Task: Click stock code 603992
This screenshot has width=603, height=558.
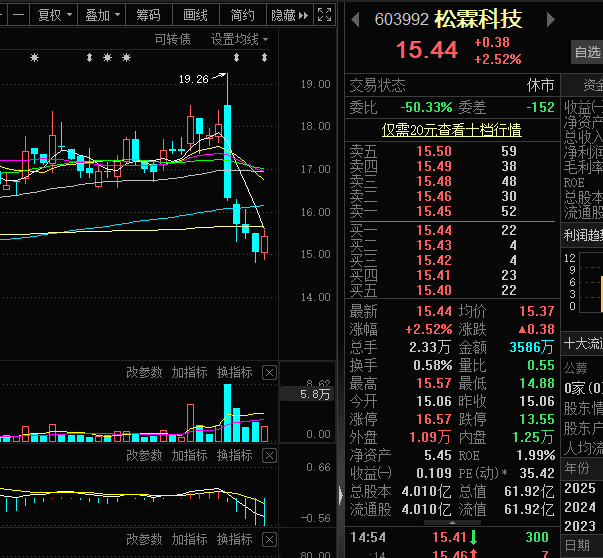Action: pos(401,20)
